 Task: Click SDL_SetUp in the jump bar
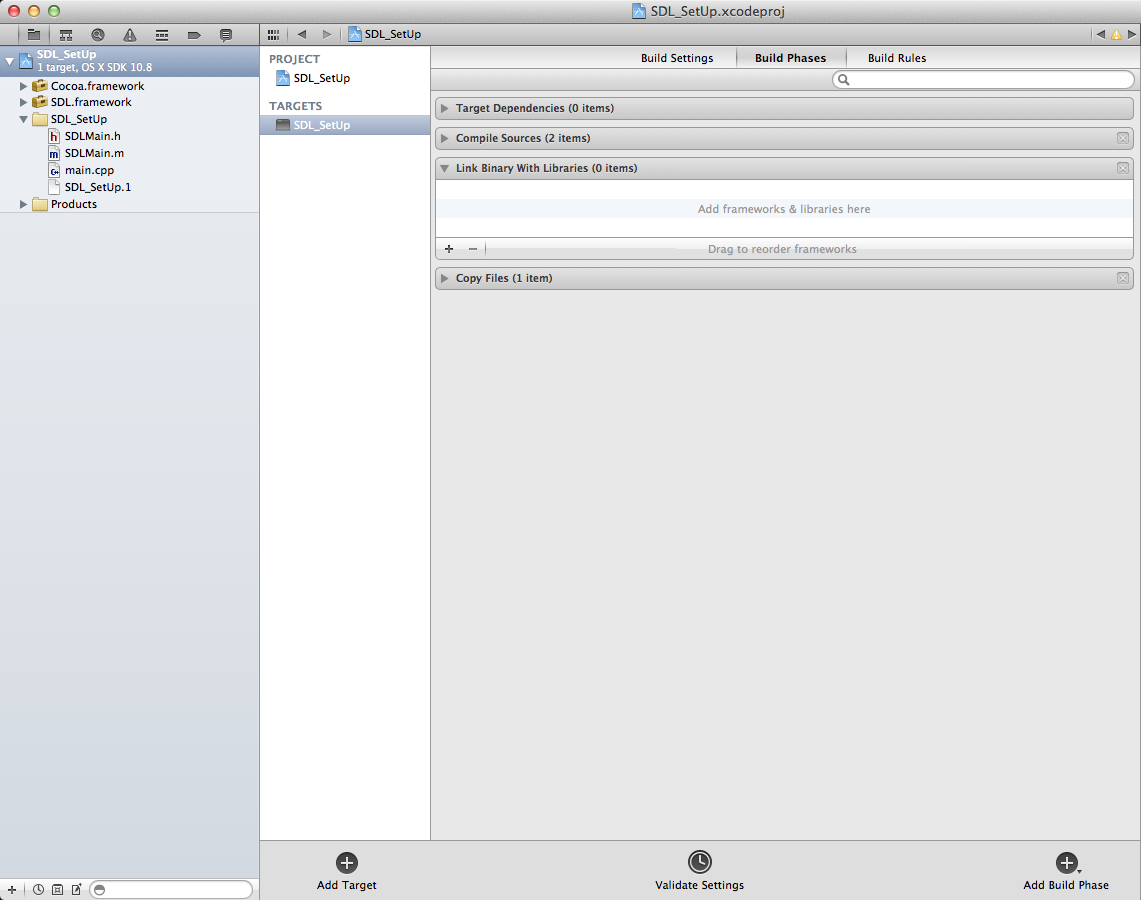click(x=384, y=34)
